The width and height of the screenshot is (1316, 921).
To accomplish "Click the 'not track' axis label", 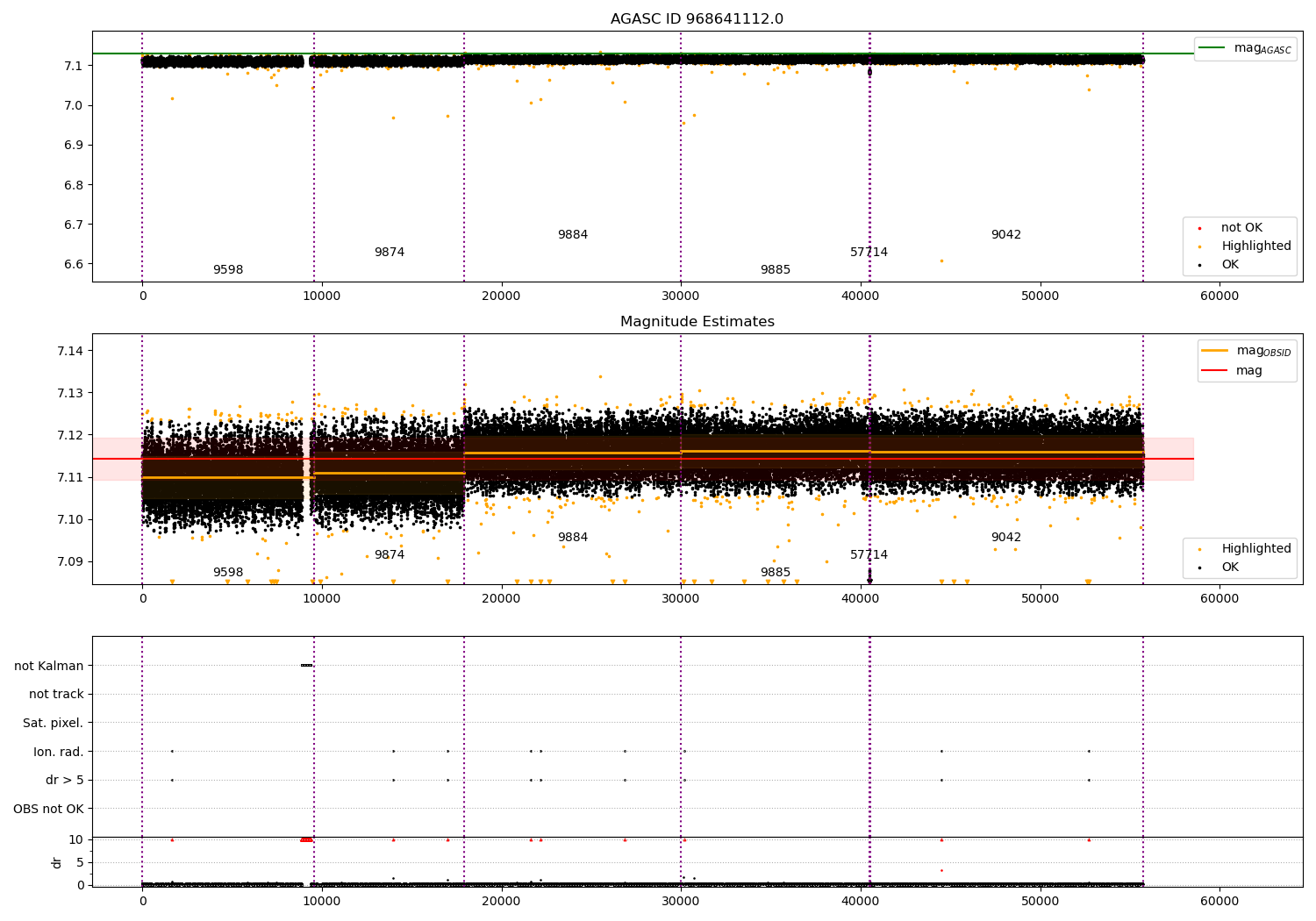I will [56, 695].
